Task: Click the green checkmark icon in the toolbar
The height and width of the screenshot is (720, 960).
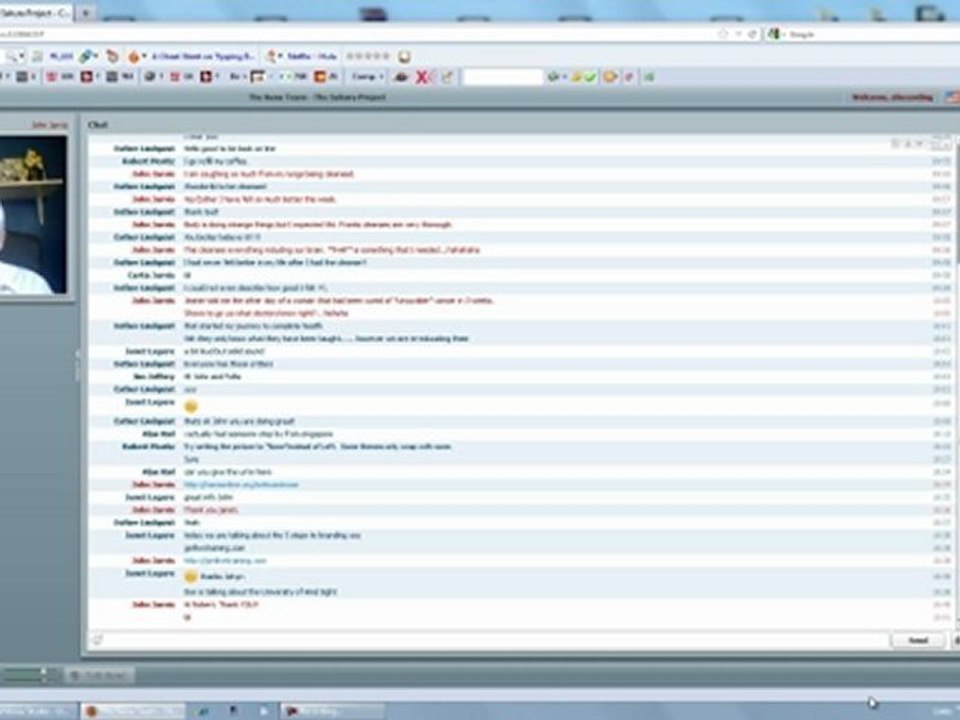Action: click(590, 77)
